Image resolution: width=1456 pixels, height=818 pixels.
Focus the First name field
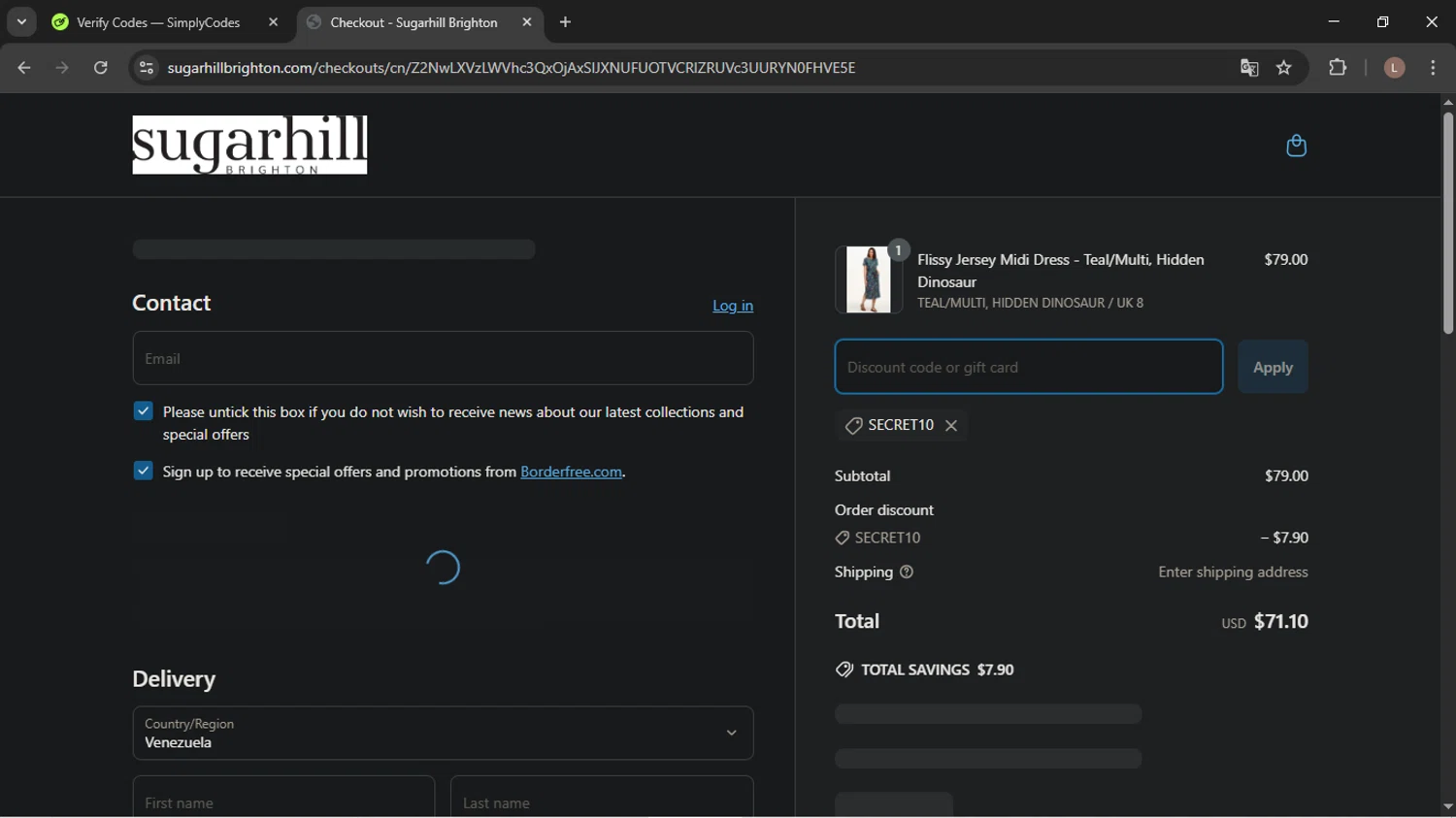[x=283, y=797]
